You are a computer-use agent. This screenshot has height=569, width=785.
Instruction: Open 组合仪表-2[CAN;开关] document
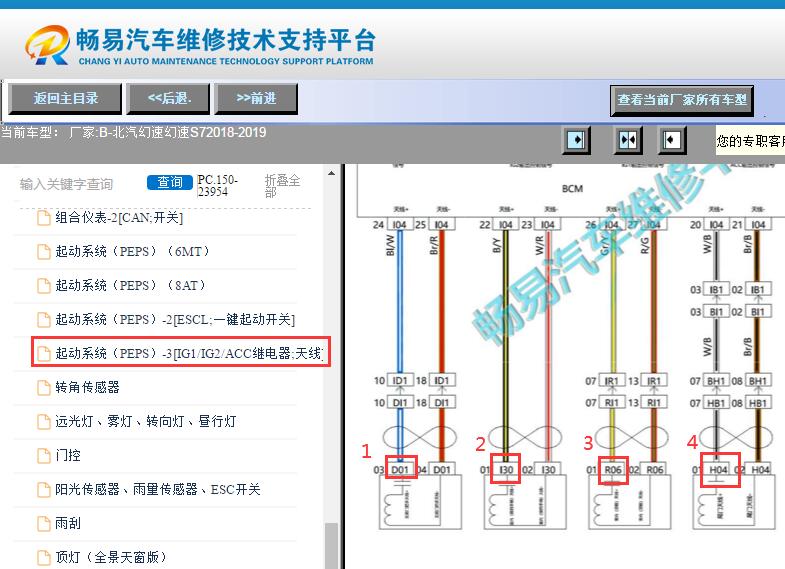[119, 218]
